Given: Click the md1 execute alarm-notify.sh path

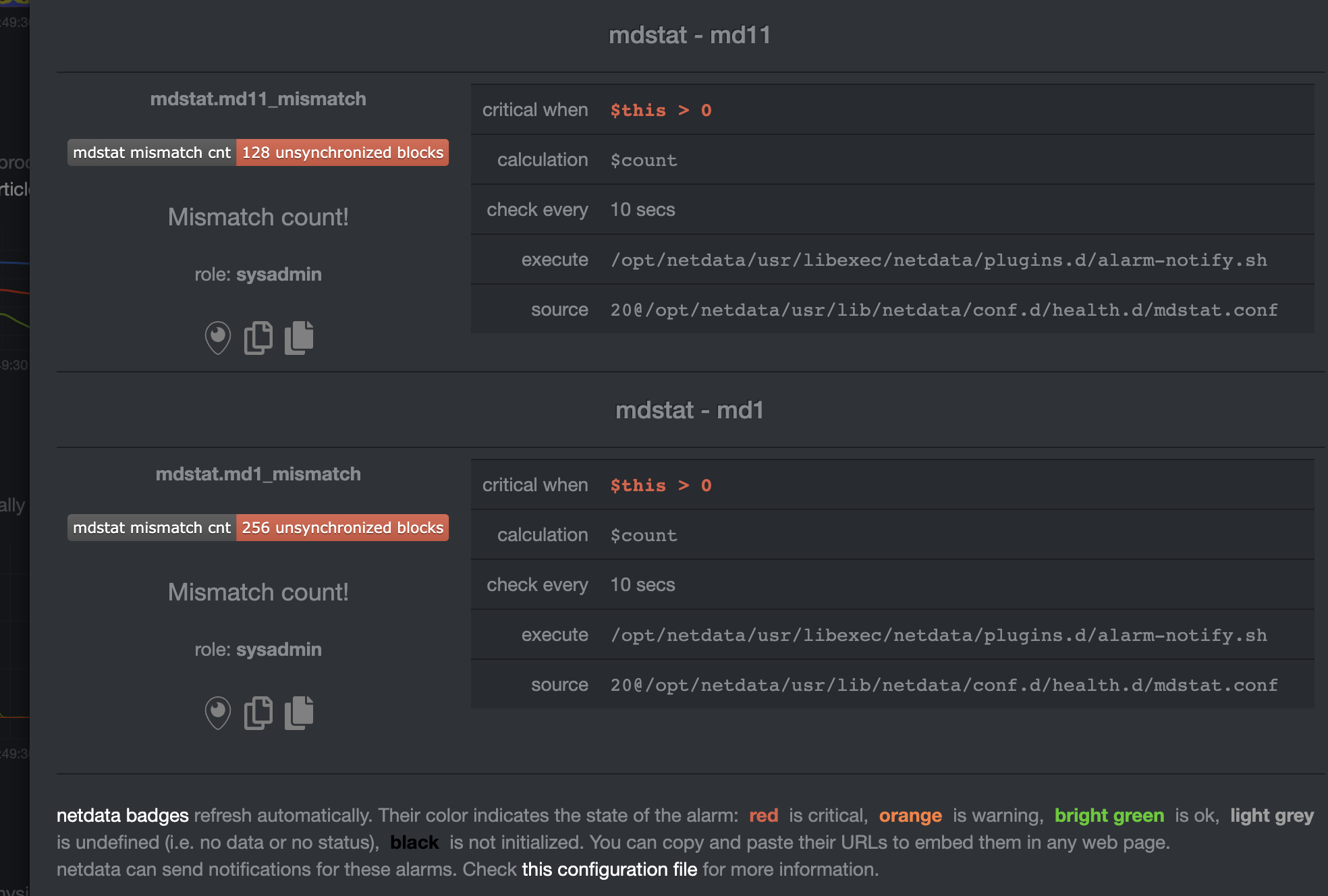Looking at the screenshot, I should (x=938, y=636).
